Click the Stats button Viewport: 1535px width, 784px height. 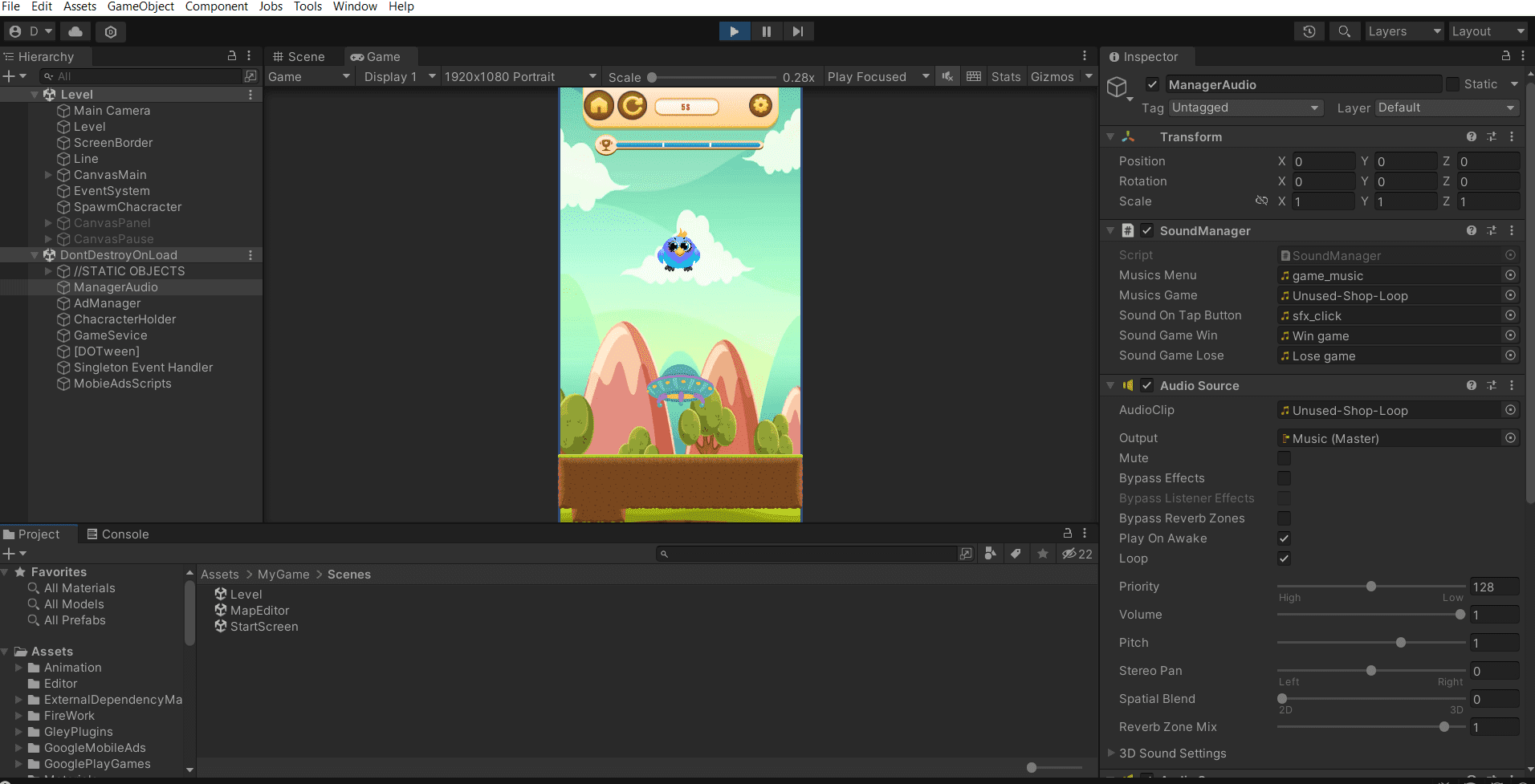1006,77
